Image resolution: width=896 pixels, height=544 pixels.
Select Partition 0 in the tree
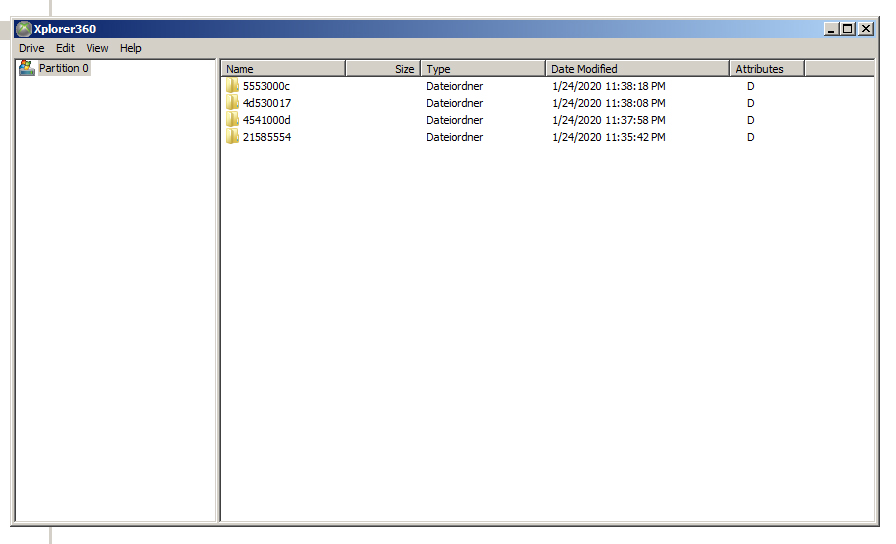click(64, 68)
